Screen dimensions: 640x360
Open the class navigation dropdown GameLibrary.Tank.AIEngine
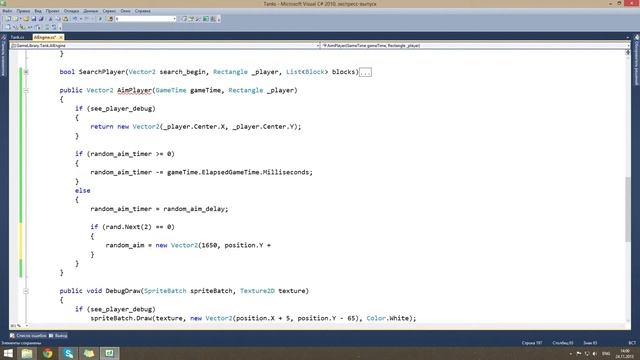pyautogui.click(x=166, y=46)
